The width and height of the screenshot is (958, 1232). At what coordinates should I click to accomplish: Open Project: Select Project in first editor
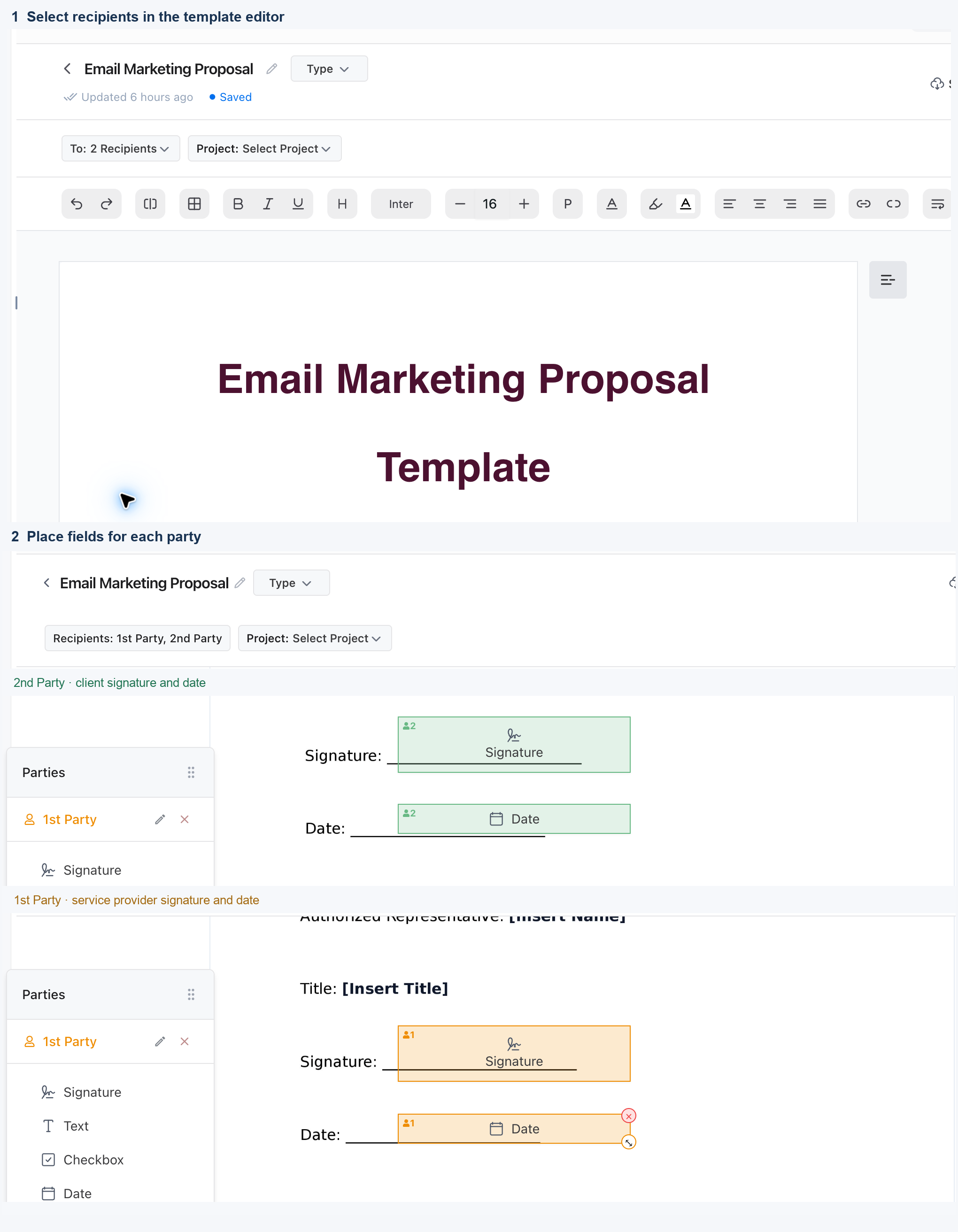[264, 148]
